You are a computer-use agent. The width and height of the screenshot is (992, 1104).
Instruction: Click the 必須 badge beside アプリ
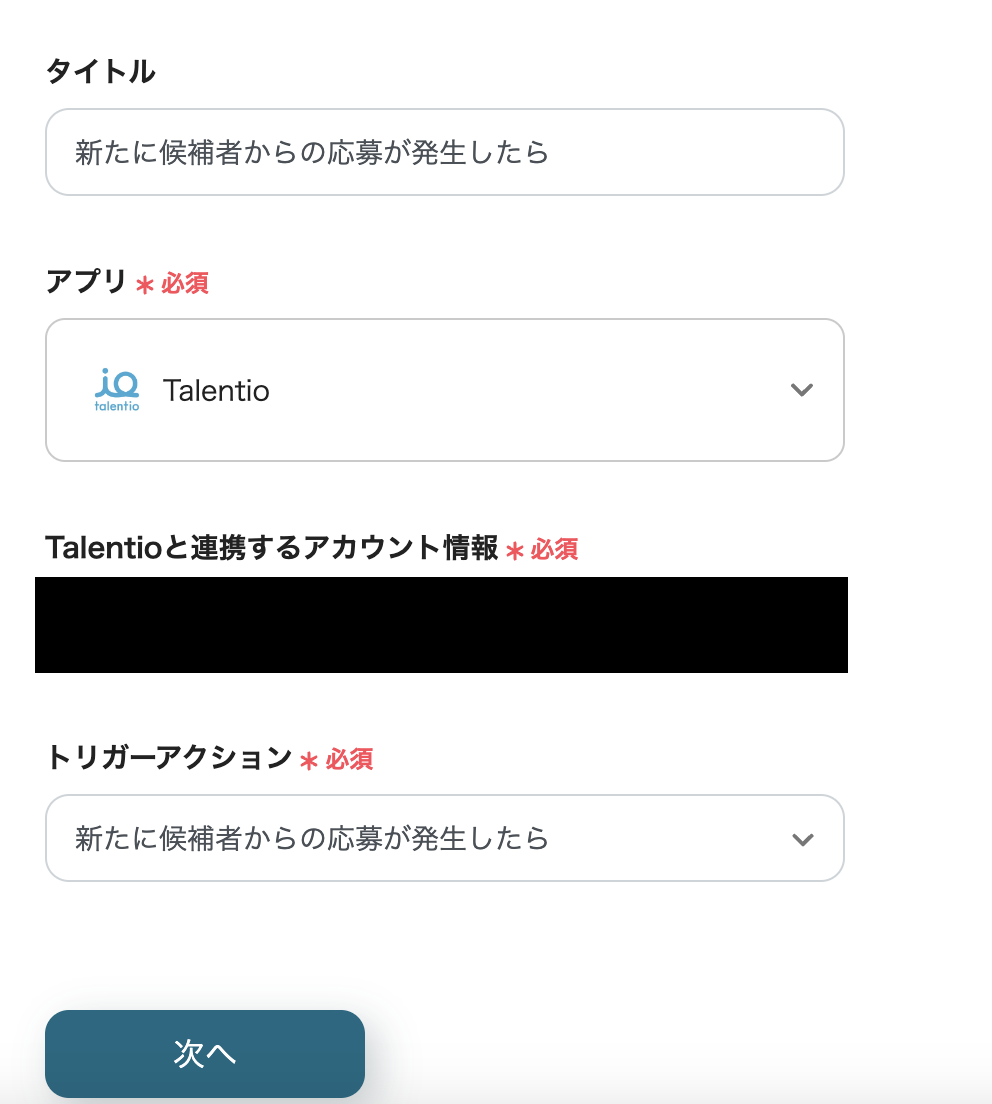tap(187, 284)
